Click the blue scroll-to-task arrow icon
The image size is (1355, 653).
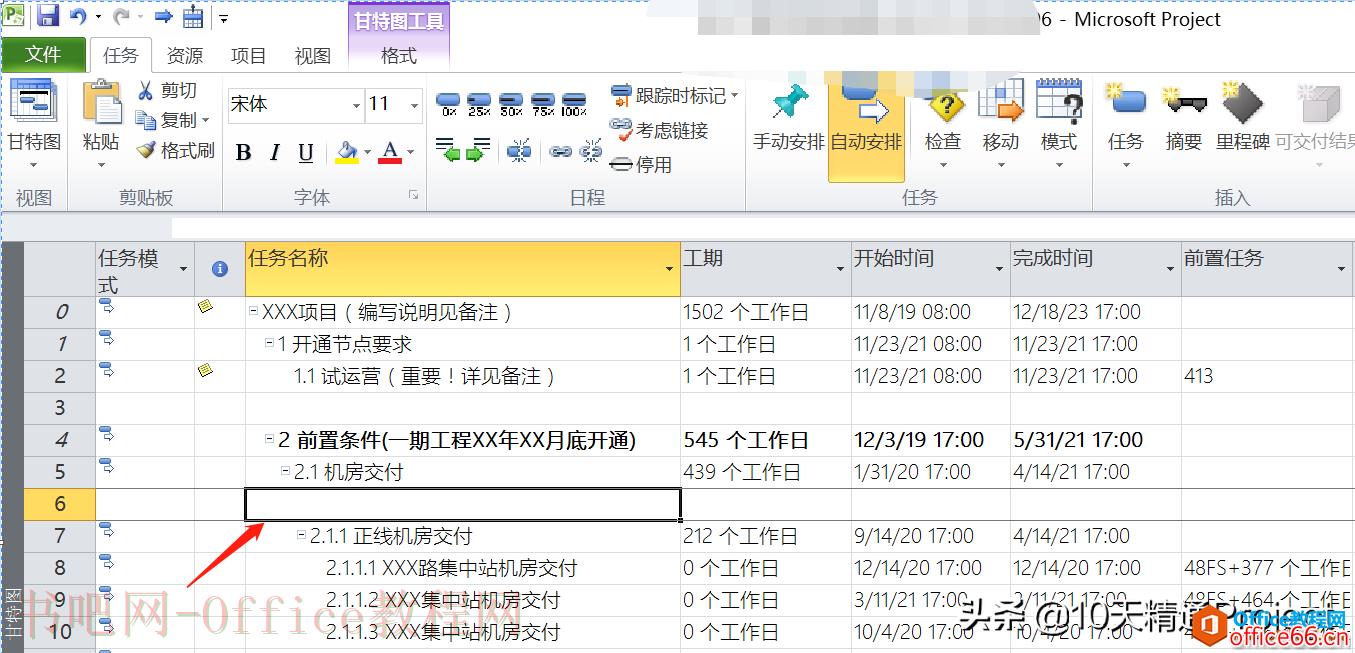tap(163, 16)
